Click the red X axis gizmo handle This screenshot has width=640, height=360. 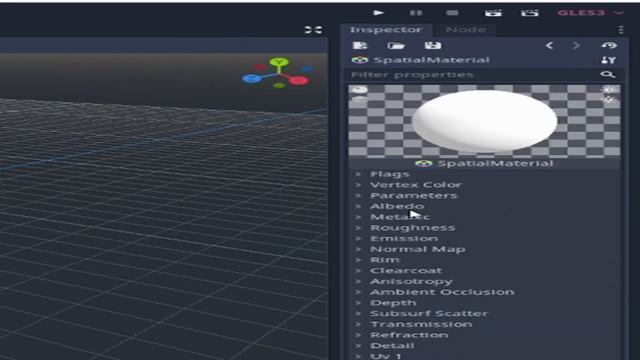tap(299, 80)
